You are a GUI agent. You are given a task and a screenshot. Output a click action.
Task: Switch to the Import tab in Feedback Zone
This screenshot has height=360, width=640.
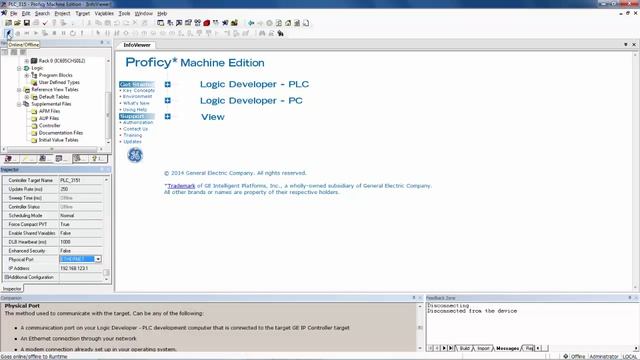pos(483,348)
